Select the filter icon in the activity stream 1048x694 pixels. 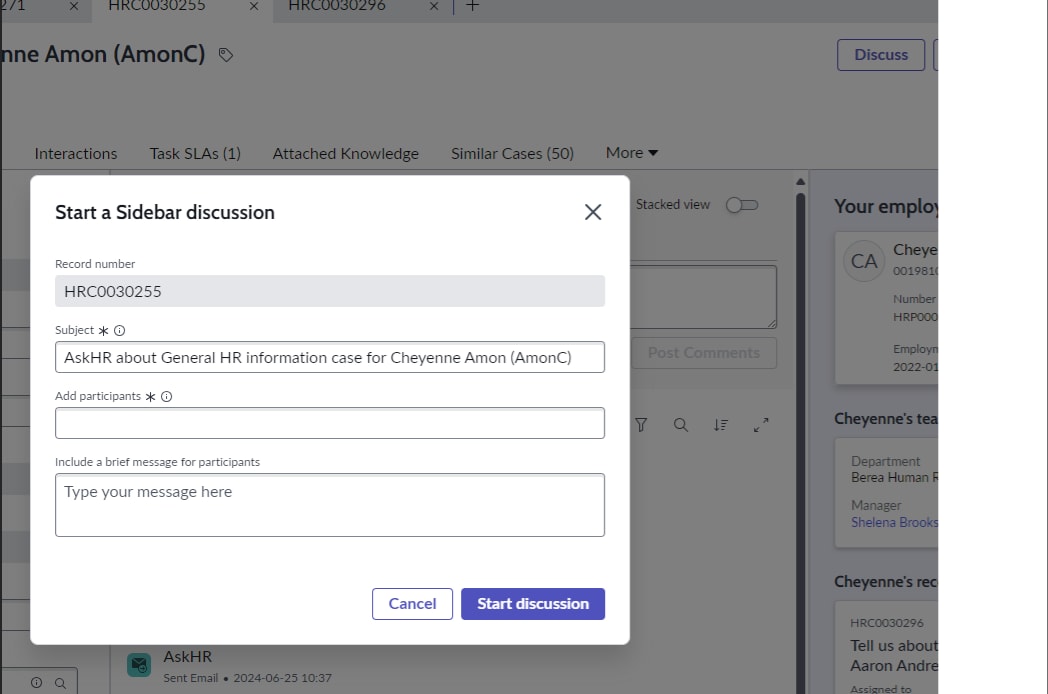[641, 425]
